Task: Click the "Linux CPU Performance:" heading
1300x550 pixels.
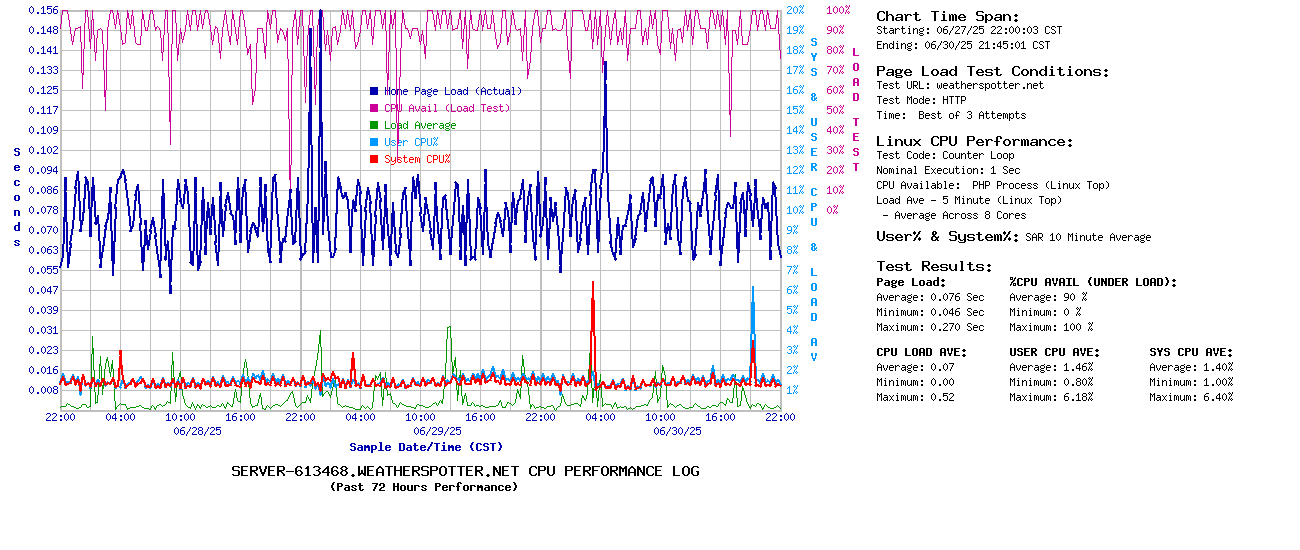Action: (x=975, y=141)
